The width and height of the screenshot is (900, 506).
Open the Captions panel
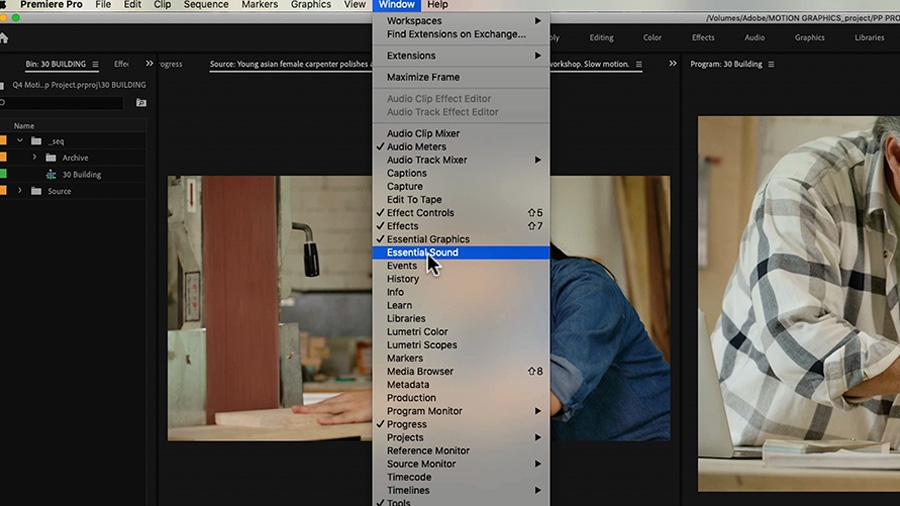pyautogui.click(x=461, y=173)
